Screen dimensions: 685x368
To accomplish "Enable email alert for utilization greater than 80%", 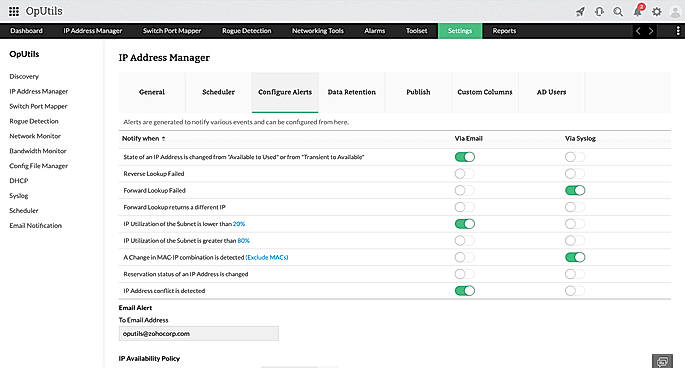I will [464, 241].
